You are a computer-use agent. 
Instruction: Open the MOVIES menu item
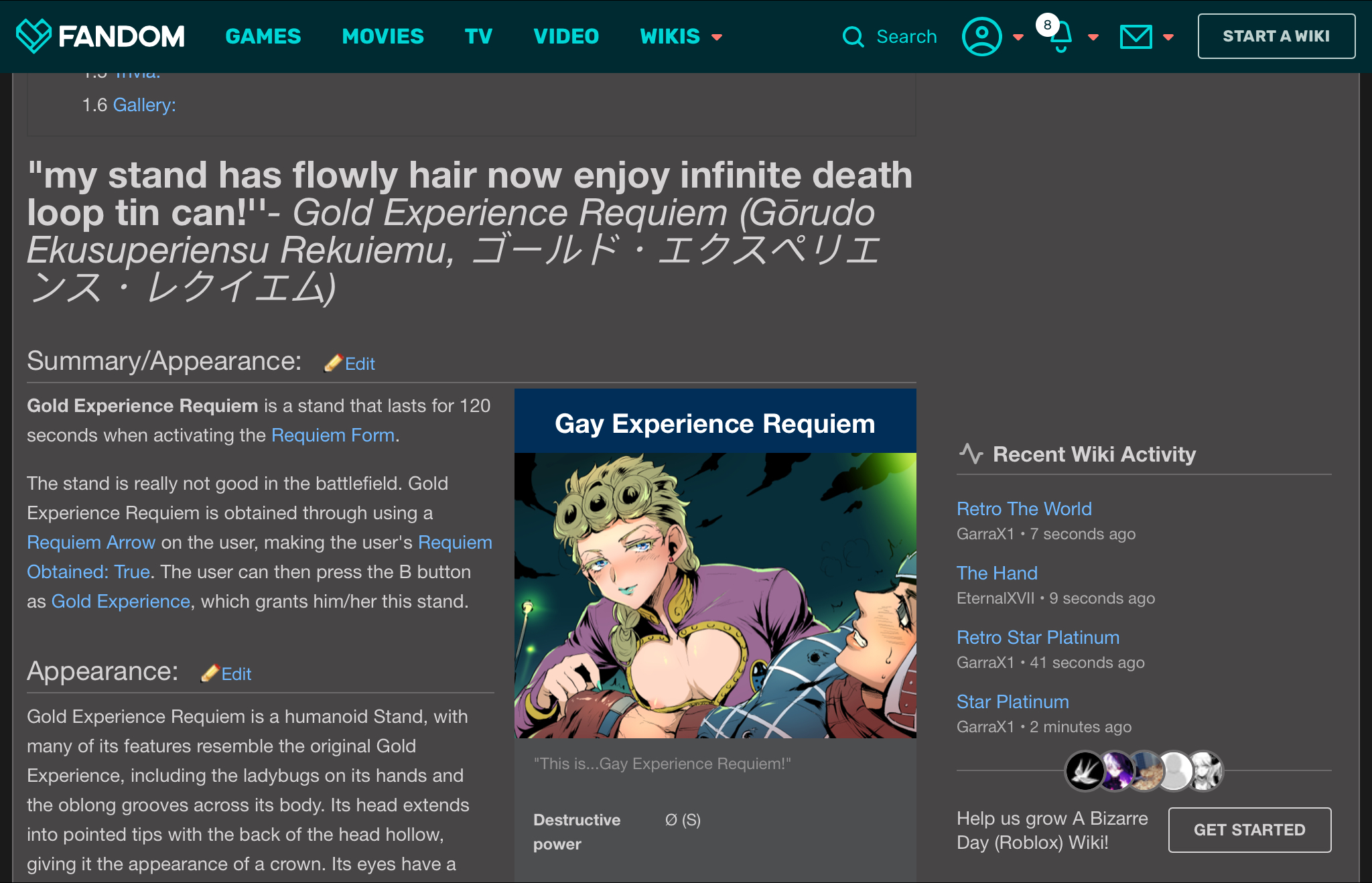[383, 36]
